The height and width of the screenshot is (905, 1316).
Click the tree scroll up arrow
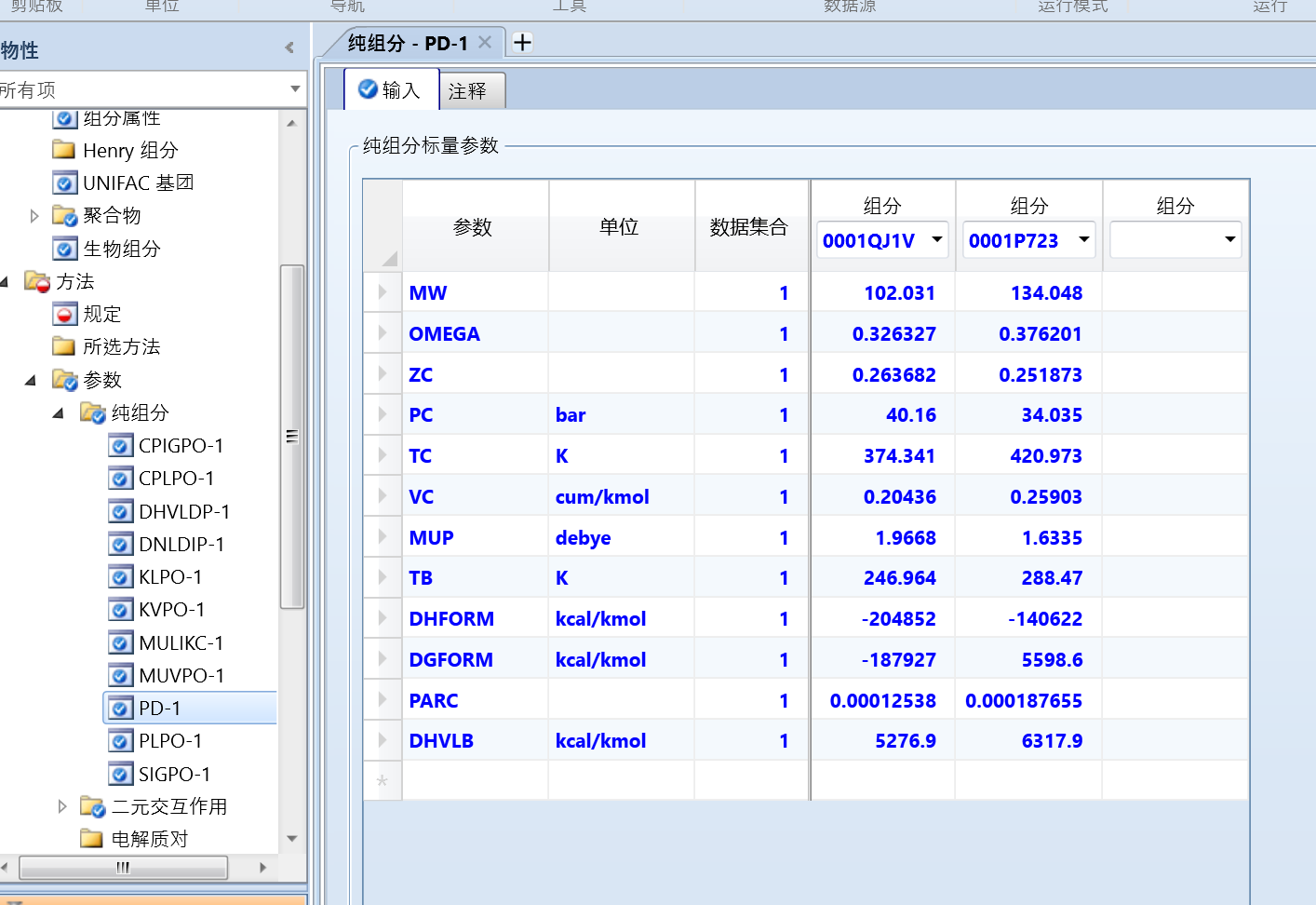pos(291,123)
